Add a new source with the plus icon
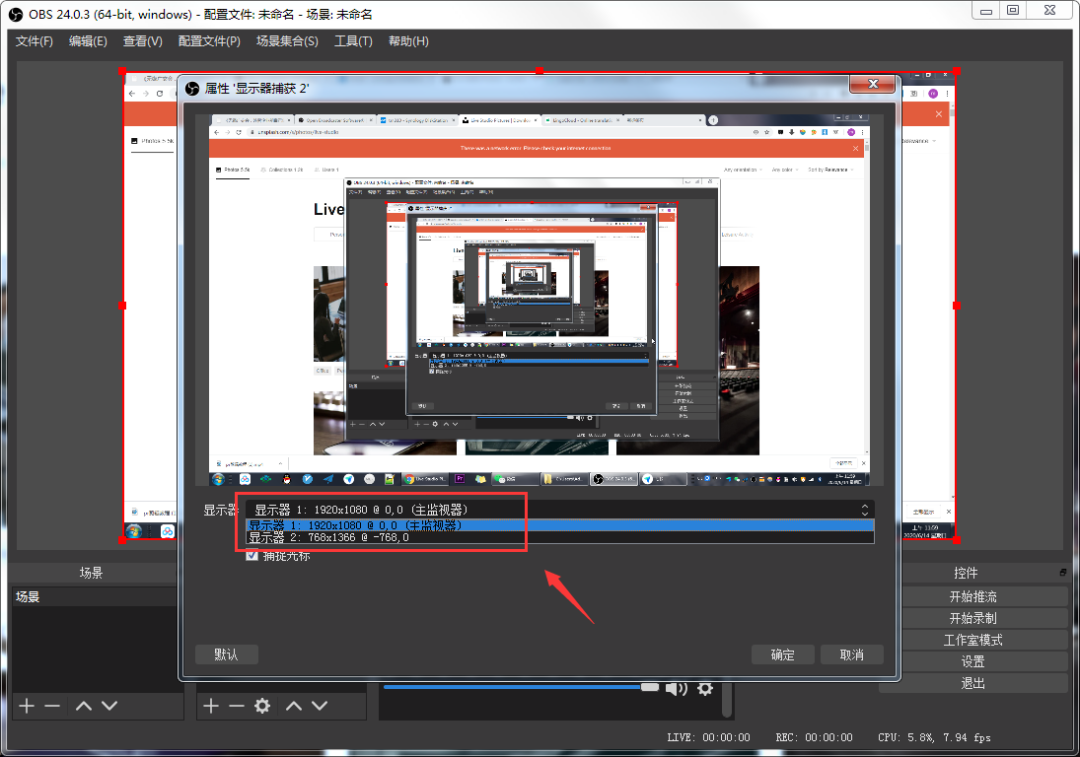Image resolution: width=1080 pixels, height=757 pixels. click(211, 706)
